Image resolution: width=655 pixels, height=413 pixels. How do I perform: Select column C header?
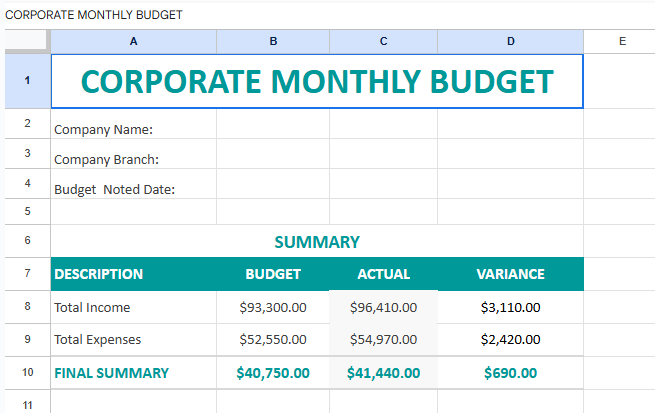(383, 41)
